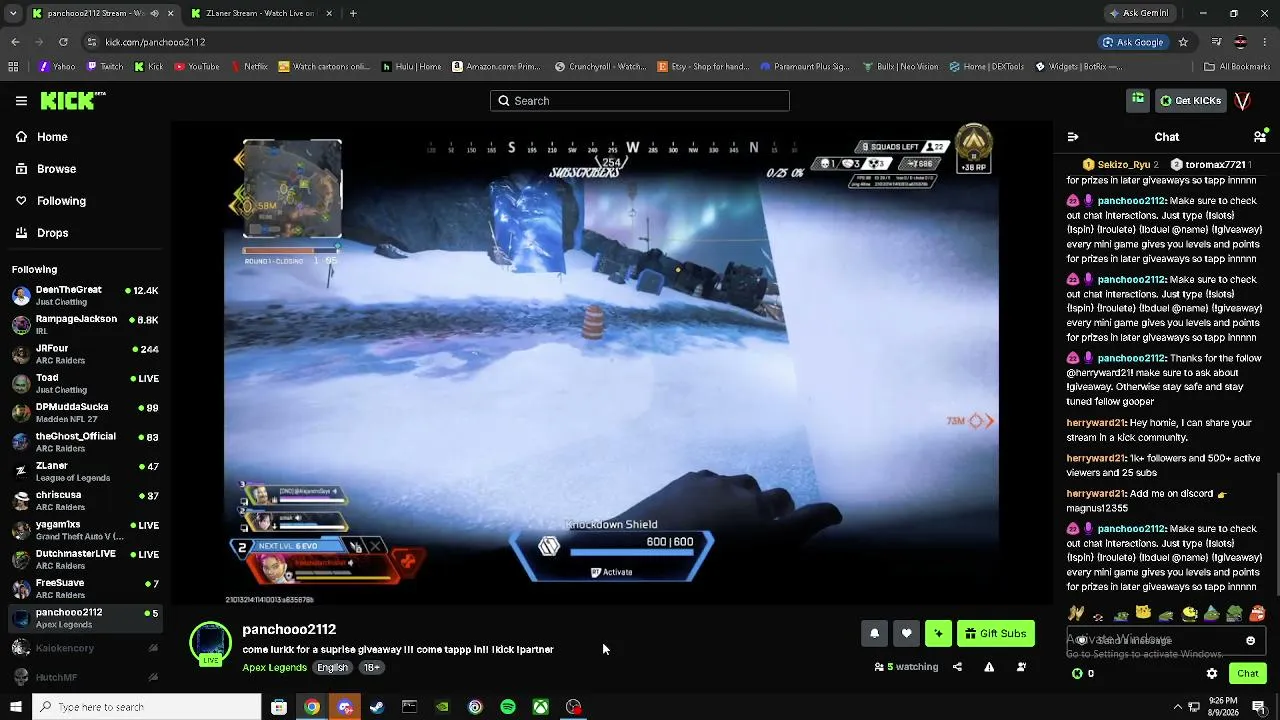This screenshot has width=1280, height=720.
Task: Click the green sparkle subscribe button
Action: [938, 633]
